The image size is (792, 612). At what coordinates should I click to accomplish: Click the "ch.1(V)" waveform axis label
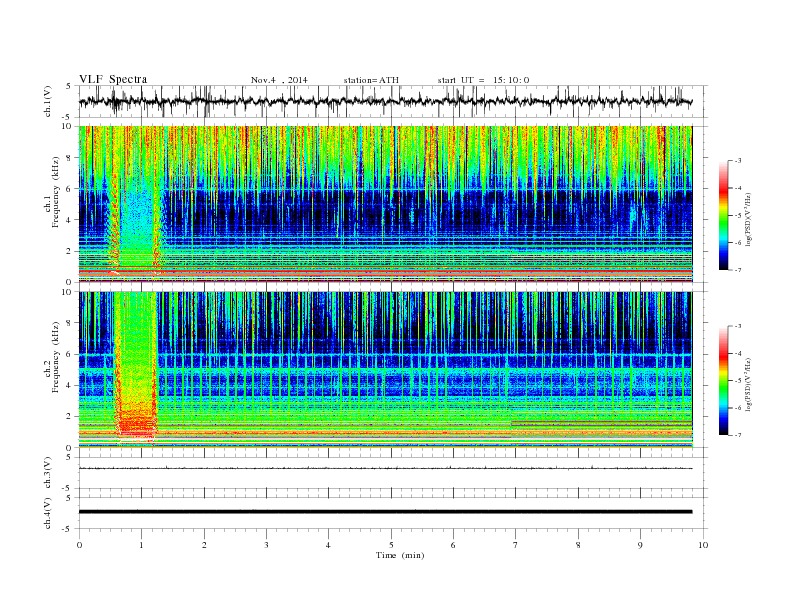pyautogui.click(x=48, y=101)
